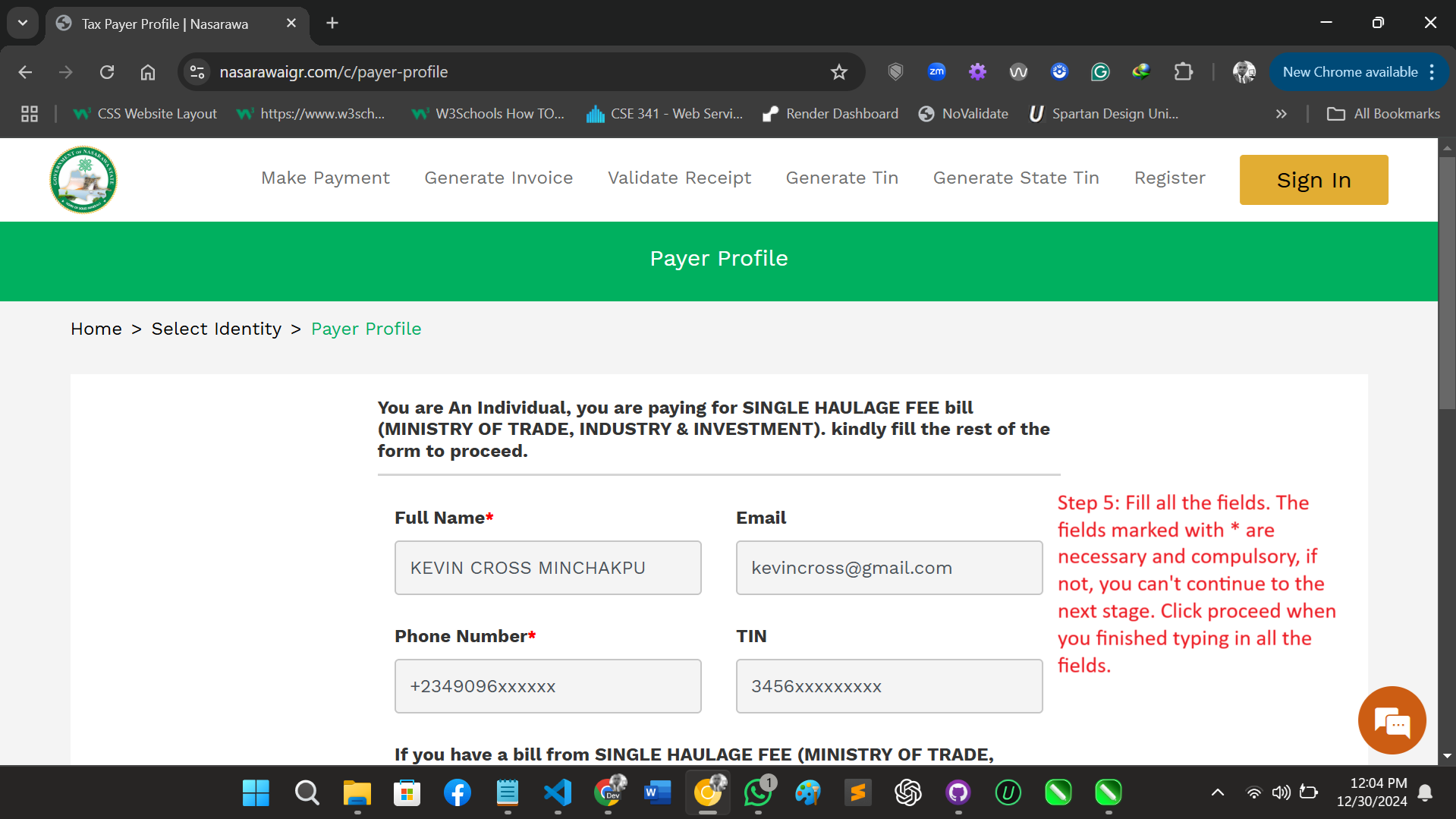This screenshot has width=1456, height=819.
Task: Open Microsoft Word from taskbar
Action: coord(657,793)
